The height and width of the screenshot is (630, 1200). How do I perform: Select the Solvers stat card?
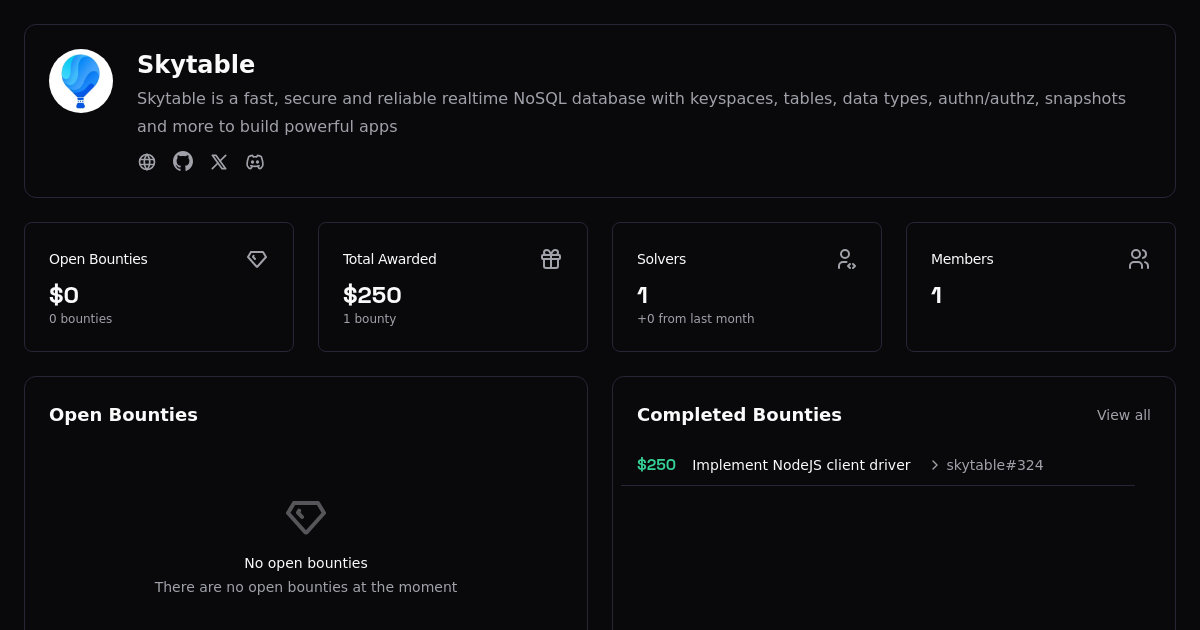pos(747,287)
